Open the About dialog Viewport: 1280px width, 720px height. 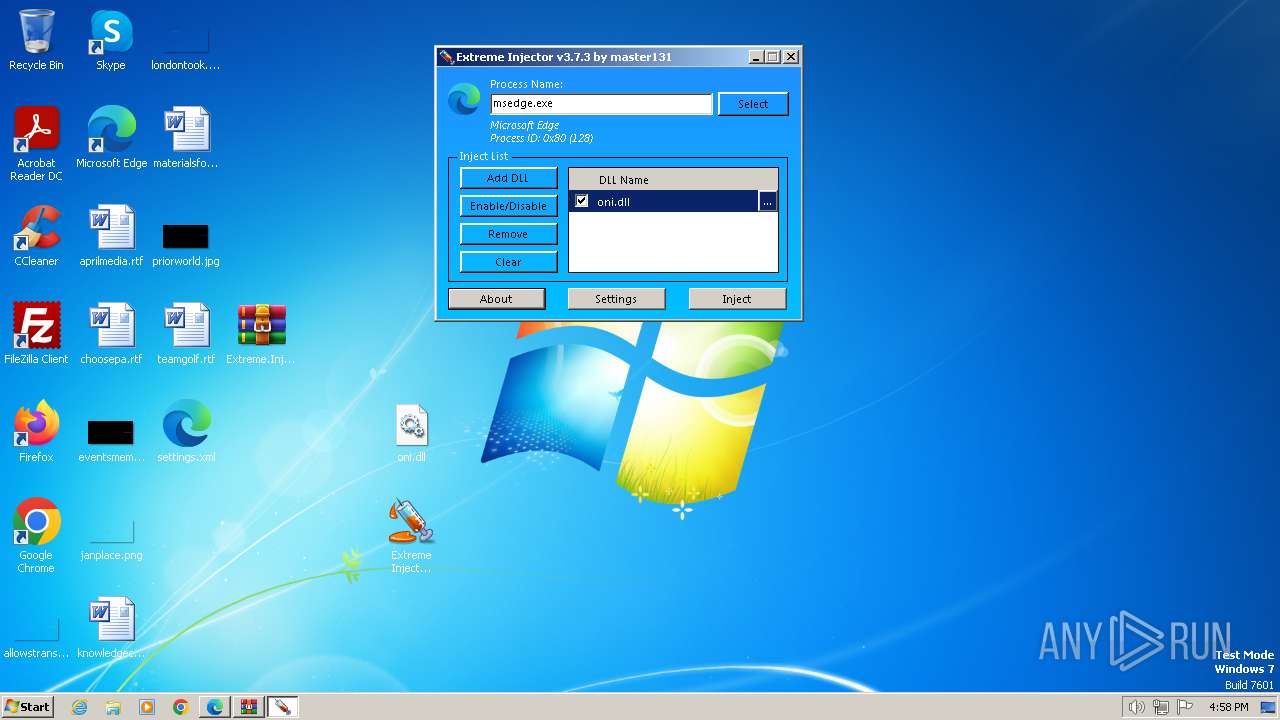496,299
